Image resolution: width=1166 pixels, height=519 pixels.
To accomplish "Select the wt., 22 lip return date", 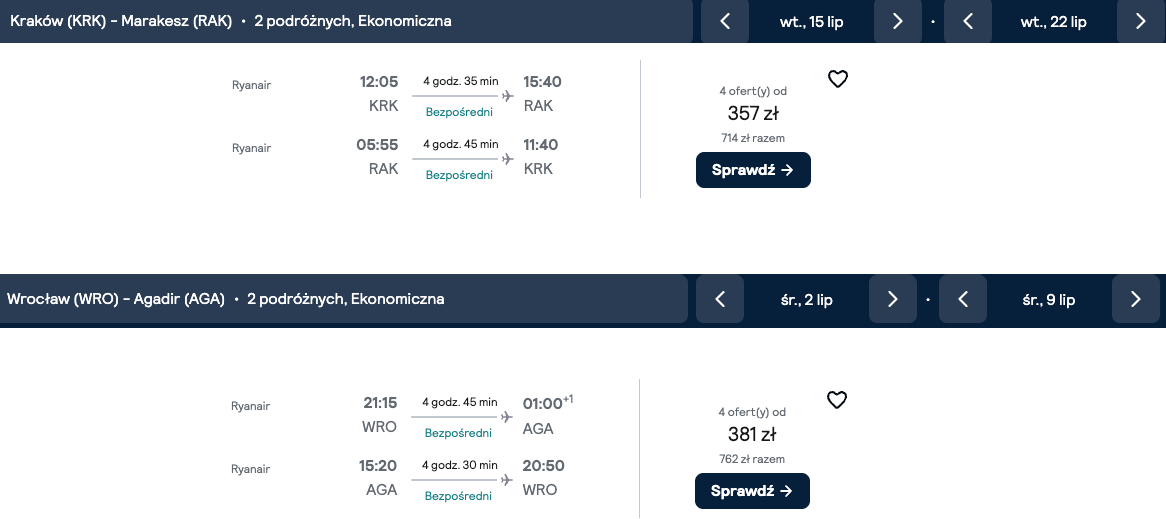I will click(1054, 22).
